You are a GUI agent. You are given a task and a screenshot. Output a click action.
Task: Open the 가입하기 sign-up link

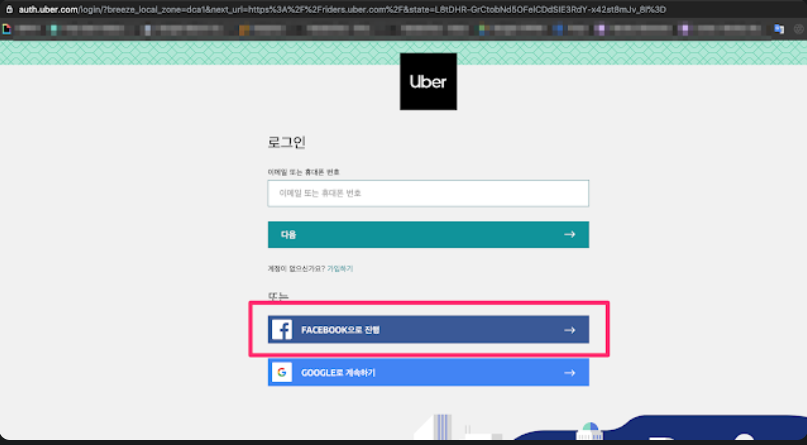[340, 269]
